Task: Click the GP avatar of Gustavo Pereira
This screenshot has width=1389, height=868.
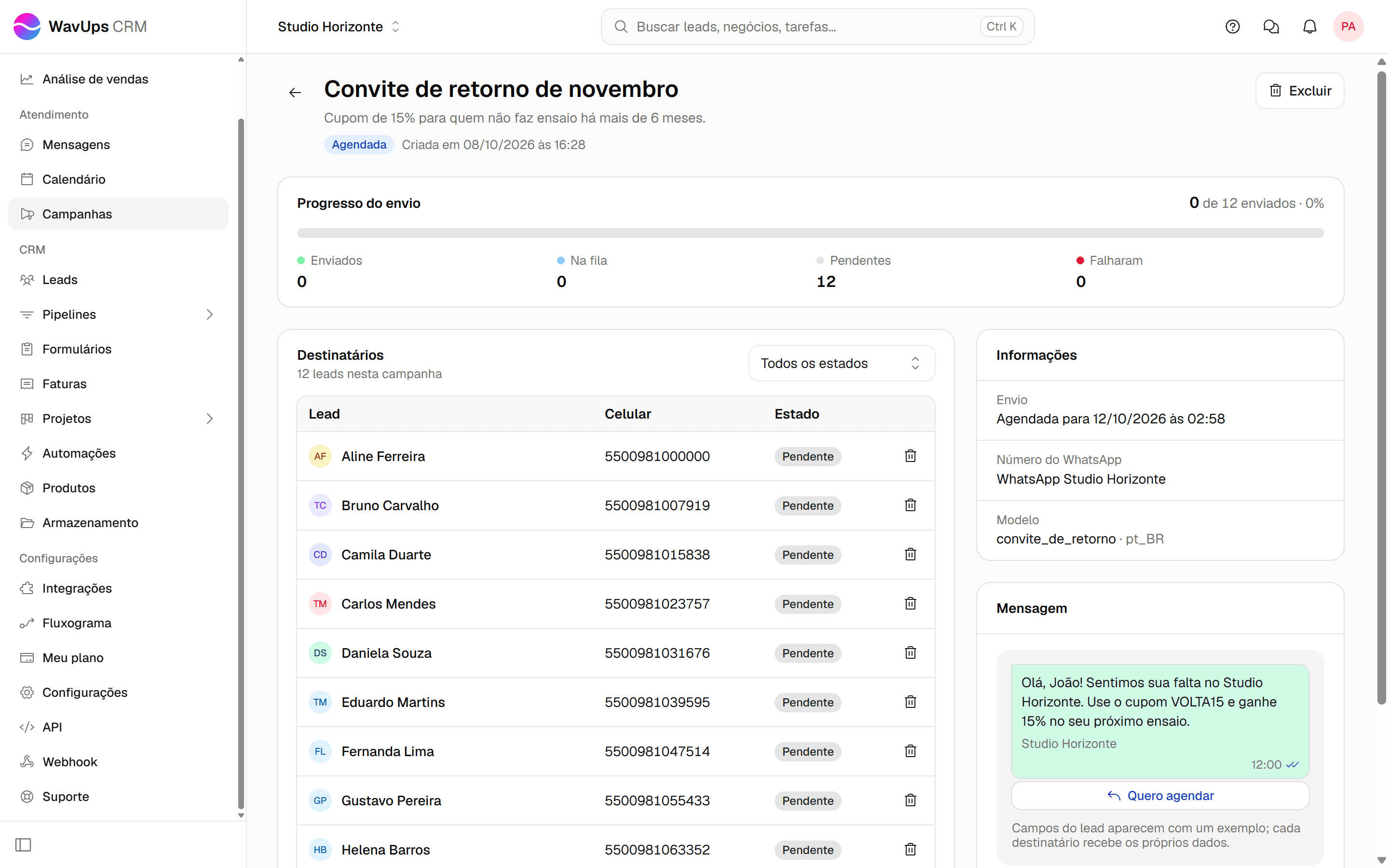Action: [x=320, y=800]
